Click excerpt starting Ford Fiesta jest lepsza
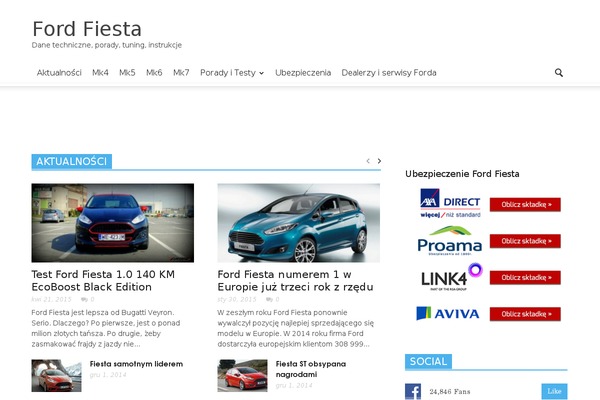 pyautogui.click(x=106, y=328)
